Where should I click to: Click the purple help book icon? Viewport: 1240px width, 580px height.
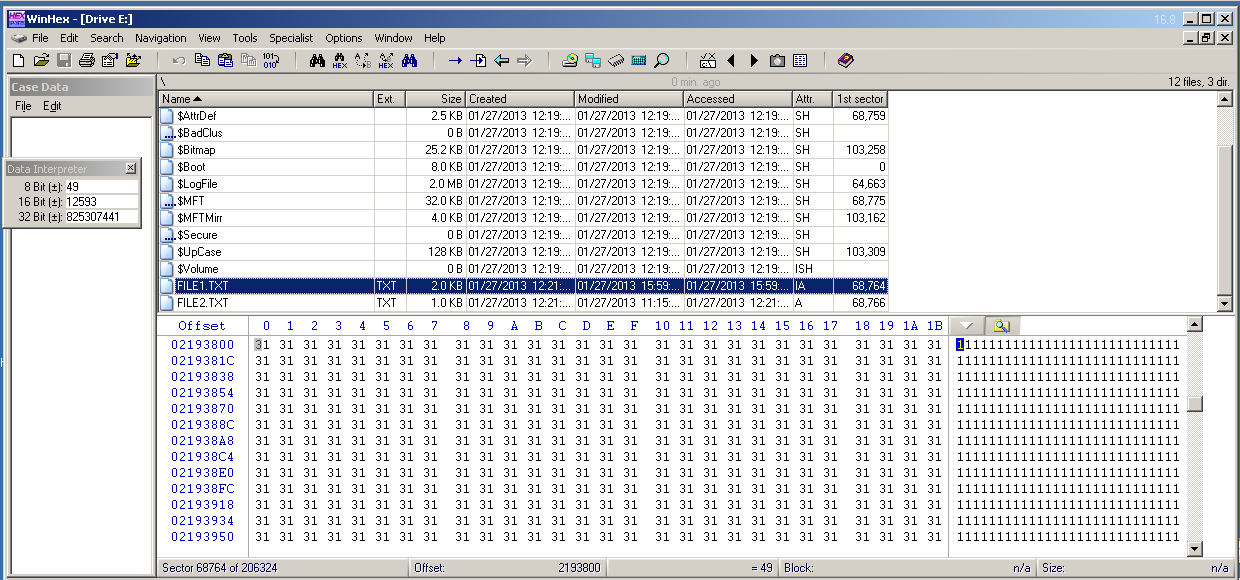click(x=846, y=61)
